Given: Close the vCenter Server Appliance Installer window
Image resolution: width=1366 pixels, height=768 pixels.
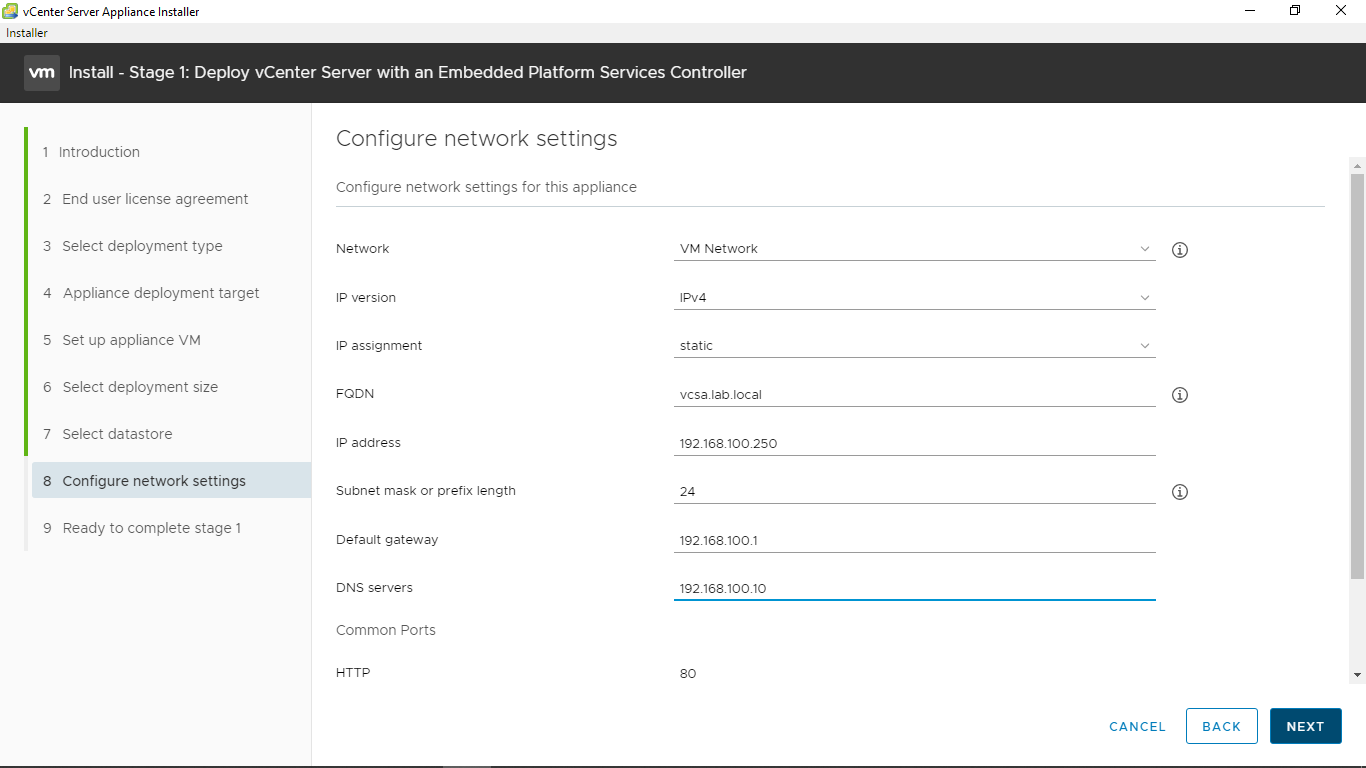Looking at the screenshot, I should click(1341, 11).
